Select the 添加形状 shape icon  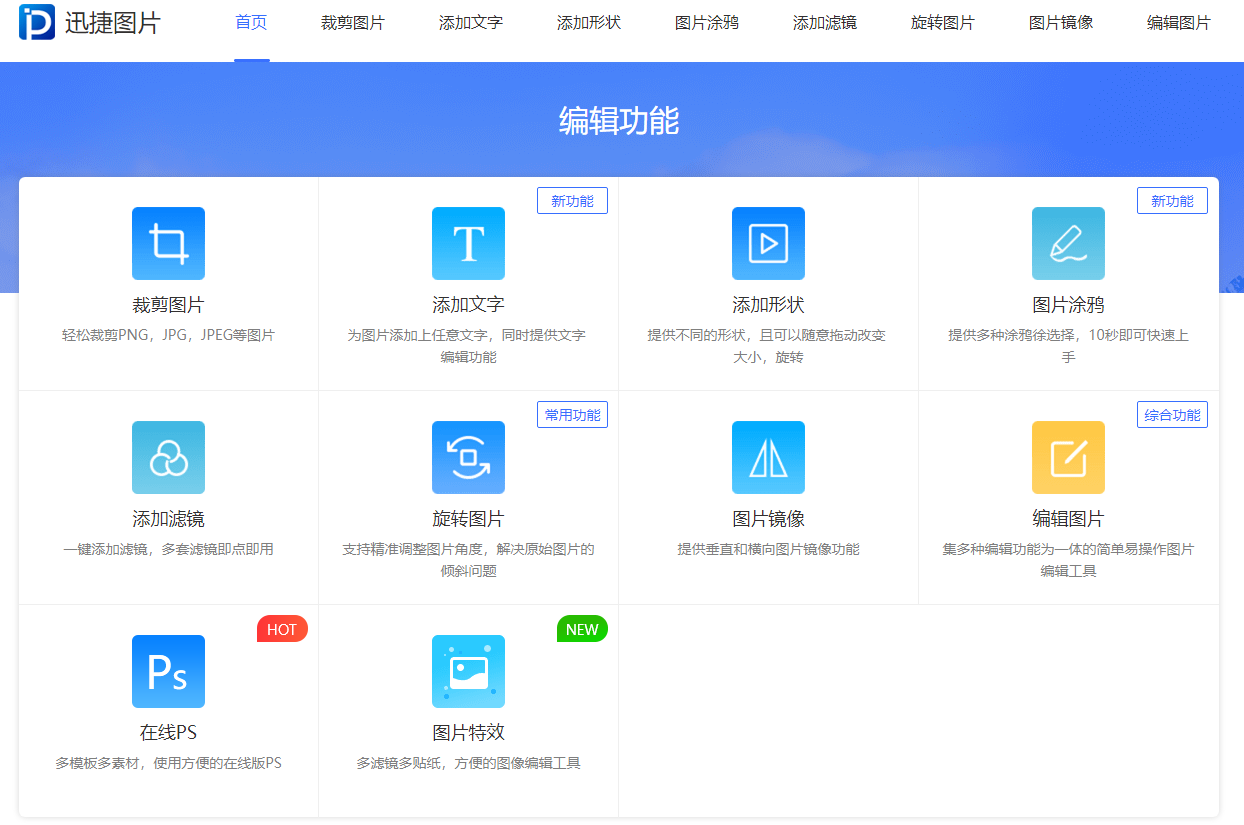768,243
